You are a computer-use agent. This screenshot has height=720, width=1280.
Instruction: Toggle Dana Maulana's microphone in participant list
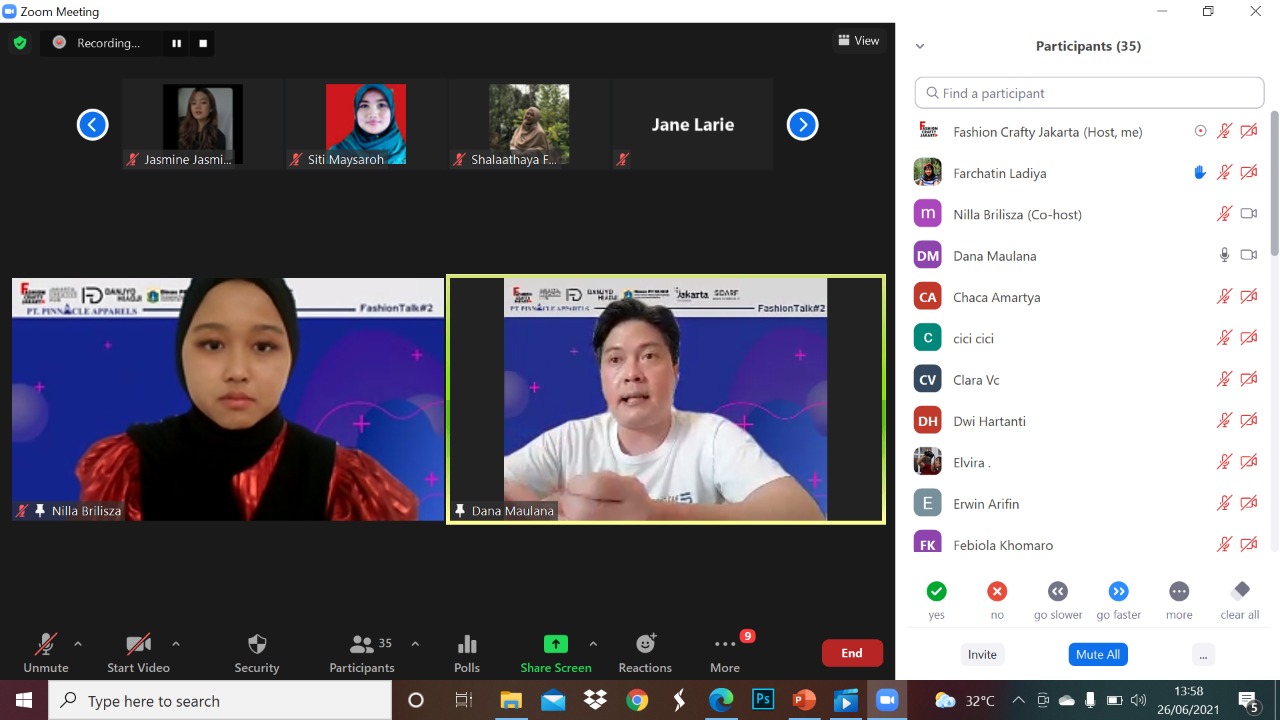click(x=1224, y=255)
